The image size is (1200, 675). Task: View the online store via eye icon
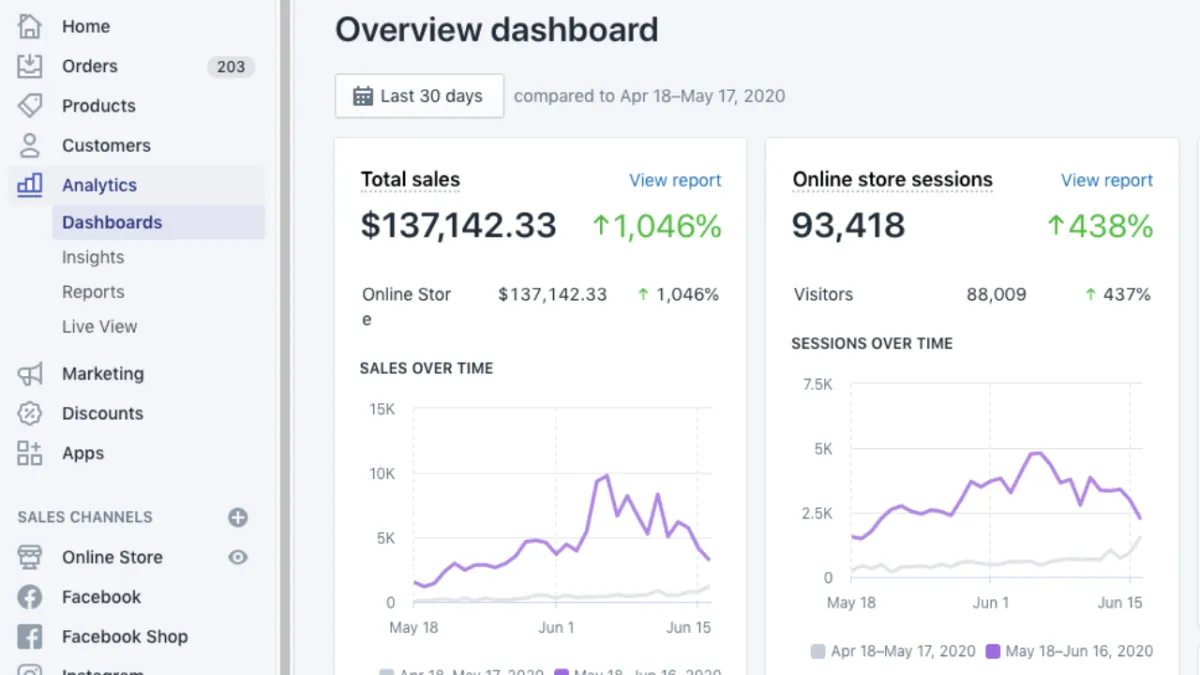(x=238, y=557)
